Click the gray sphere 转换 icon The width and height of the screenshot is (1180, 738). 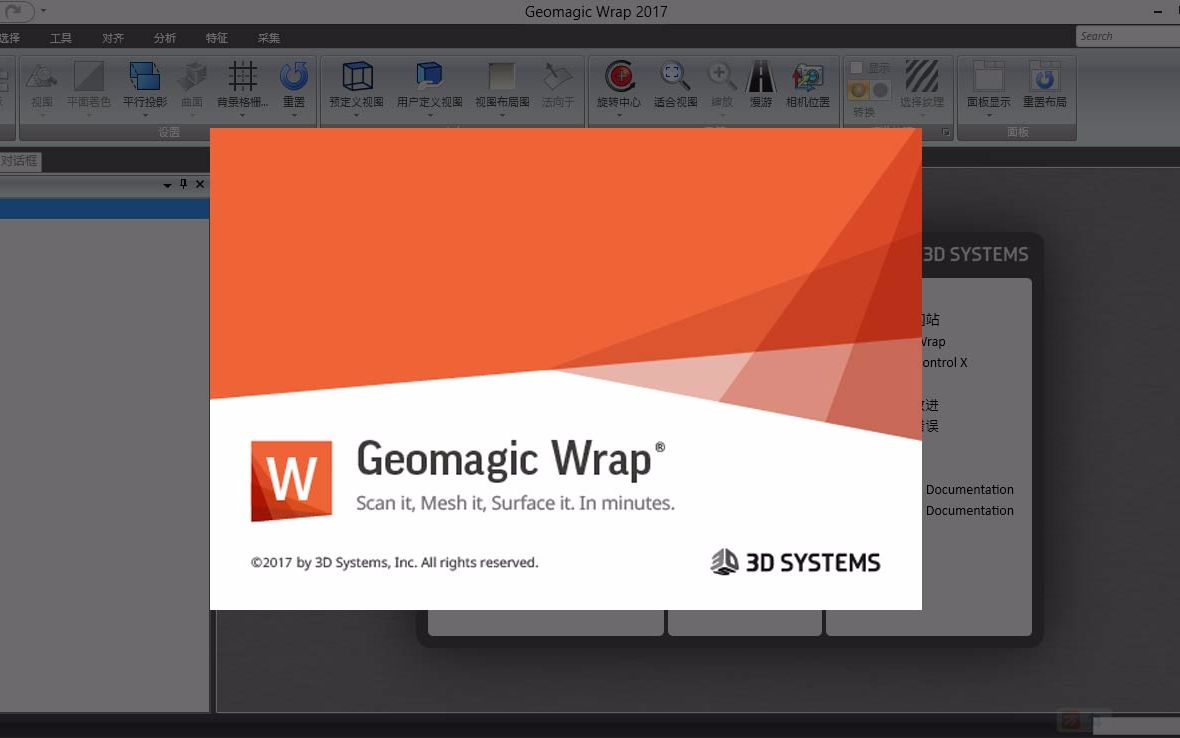[880, 90]
